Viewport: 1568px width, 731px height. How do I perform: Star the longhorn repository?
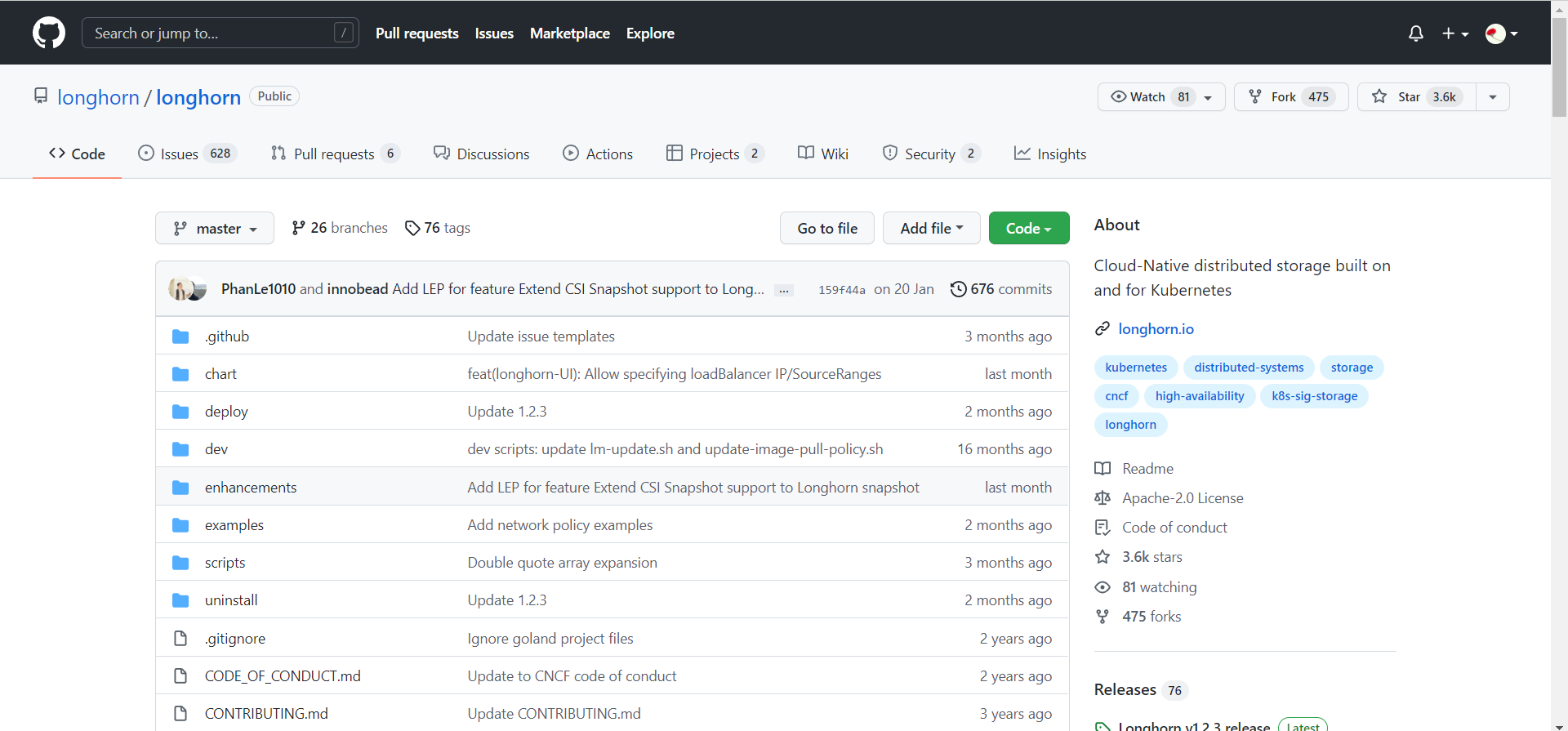tap(1416, 96)
